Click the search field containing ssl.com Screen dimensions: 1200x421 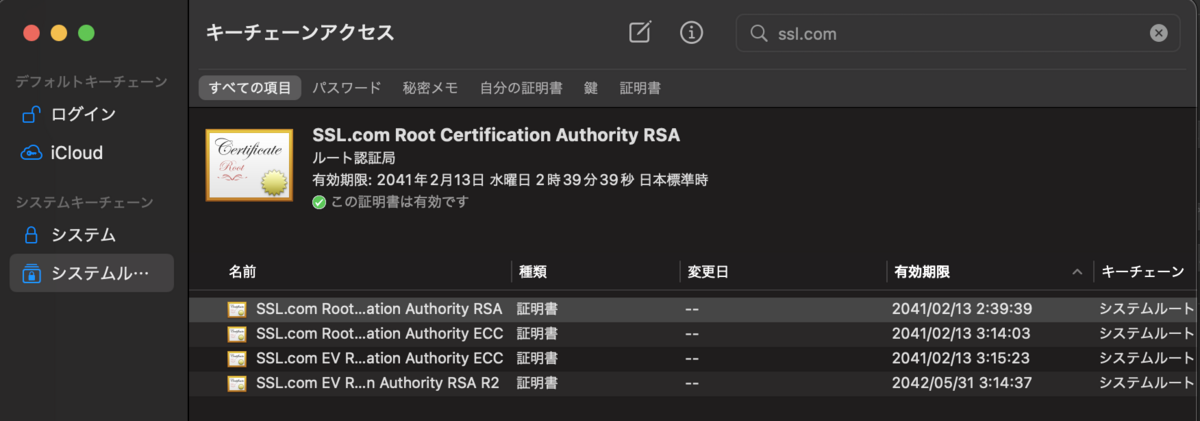tap(958, 33)
